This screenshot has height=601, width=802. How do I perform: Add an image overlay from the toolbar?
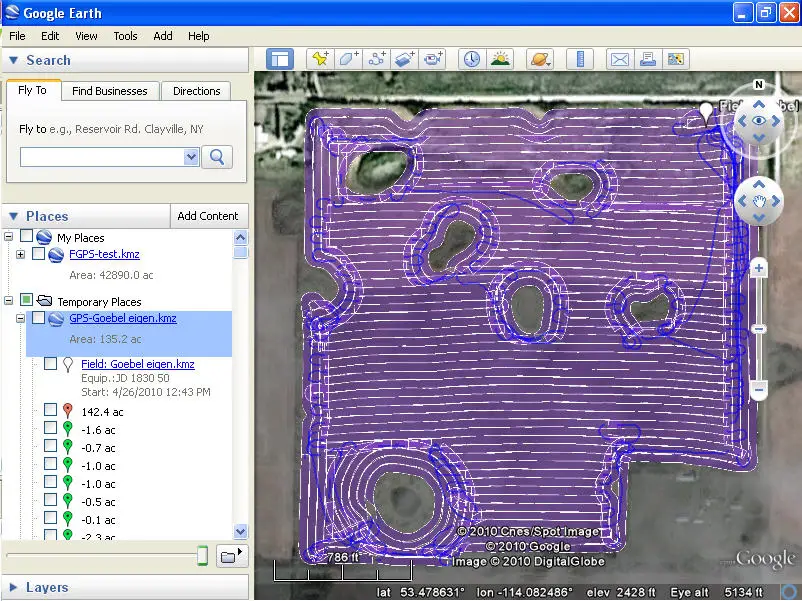coord(405,59)
